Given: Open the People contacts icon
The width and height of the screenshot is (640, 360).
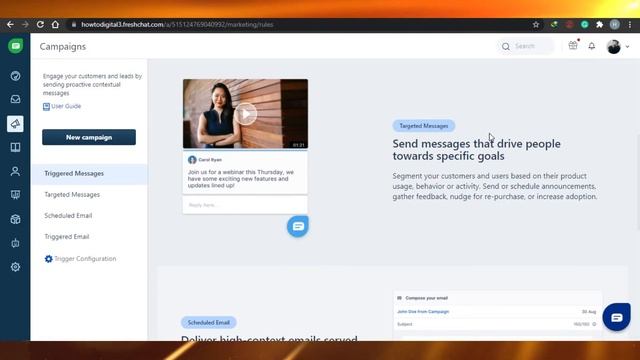Looking at the screenshot, I should (x=16, y=171).
